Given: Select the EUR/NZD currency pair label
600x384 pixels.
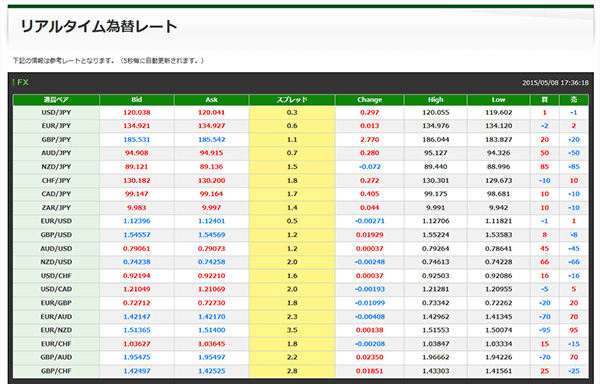Looking at the screenshot, I should [56, 330].
